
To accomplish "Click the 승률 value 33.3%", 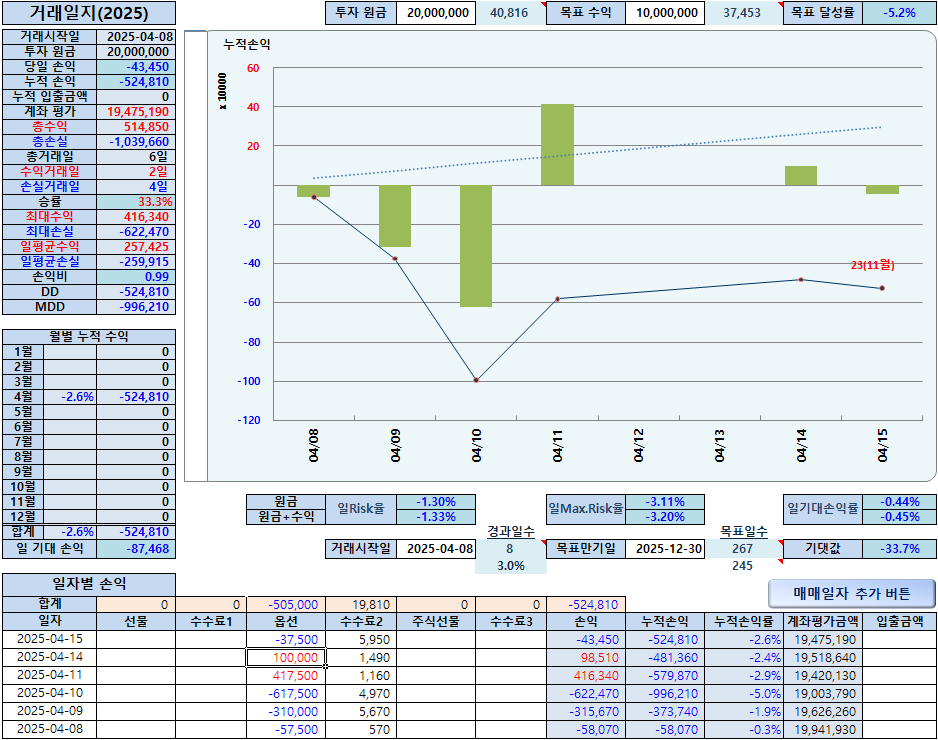I will (x=136, y=202).
